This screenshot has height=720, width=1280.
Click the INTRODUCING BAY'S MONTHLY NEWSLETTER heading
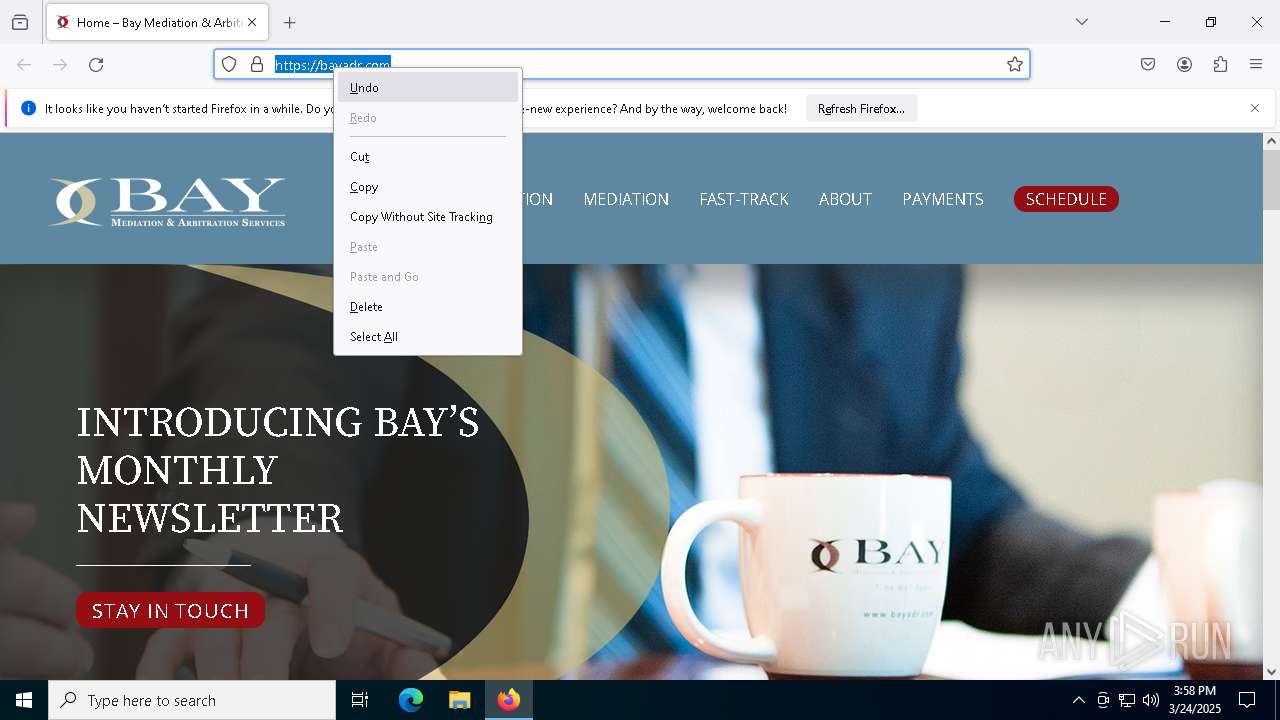[x=278, y=470]
